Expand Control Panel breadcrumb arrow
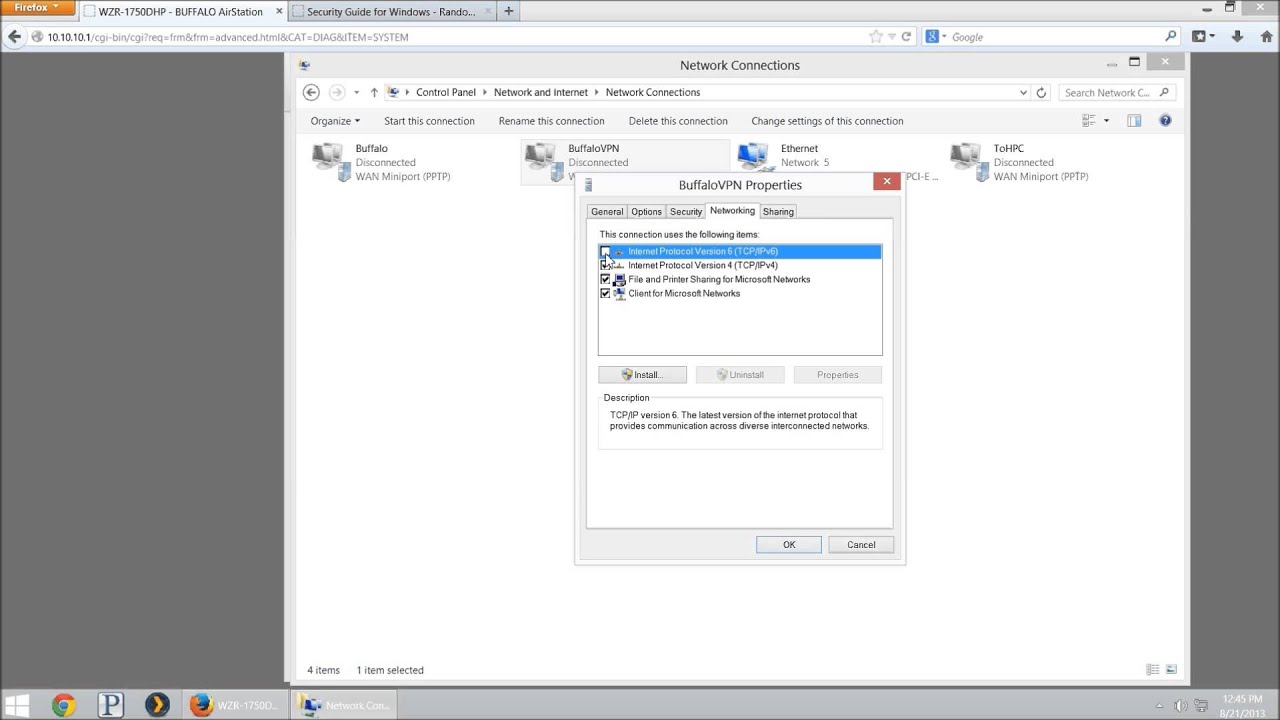This screenshot has width=1280, height=720. click(485, 92)
